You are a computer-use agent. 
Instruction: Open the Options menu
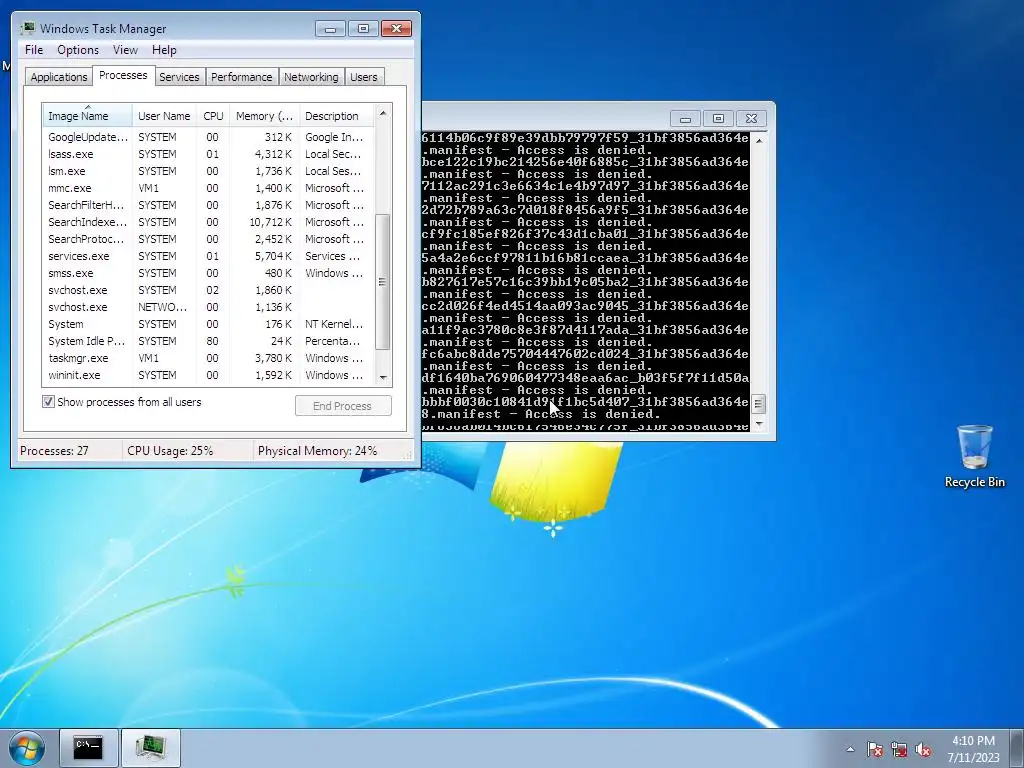pos(78,50)
